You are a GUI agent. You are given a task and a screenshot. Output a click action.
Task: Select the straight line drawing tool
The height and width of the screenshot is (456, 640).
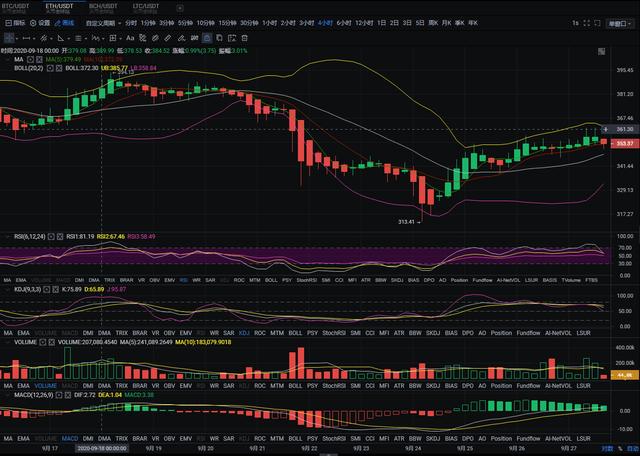27,38
